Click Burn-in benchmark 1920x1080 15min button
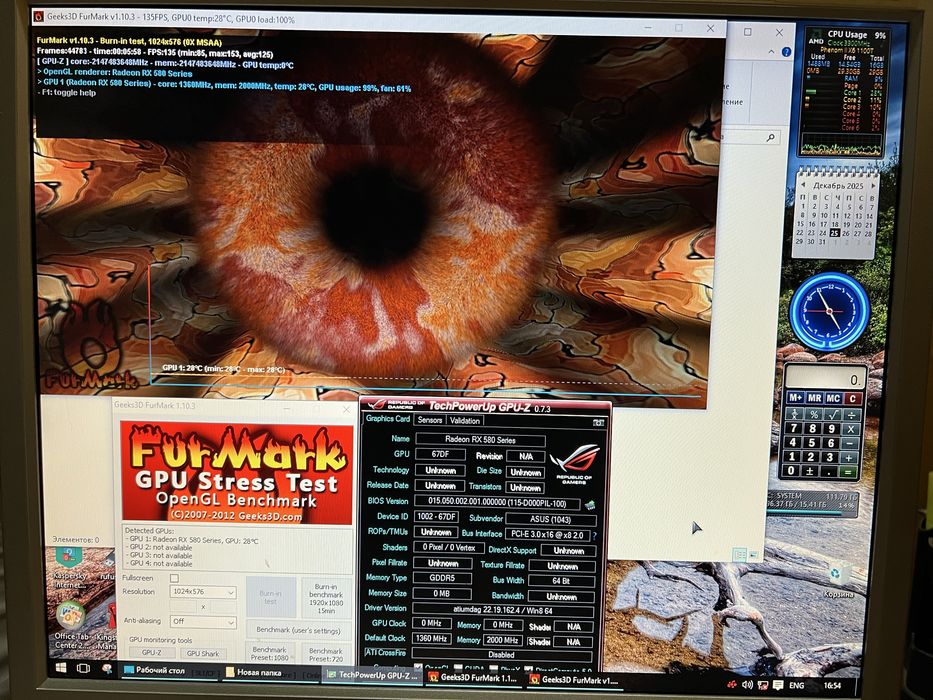Screen dimensions: 933x700 click(x=325, y=598)
